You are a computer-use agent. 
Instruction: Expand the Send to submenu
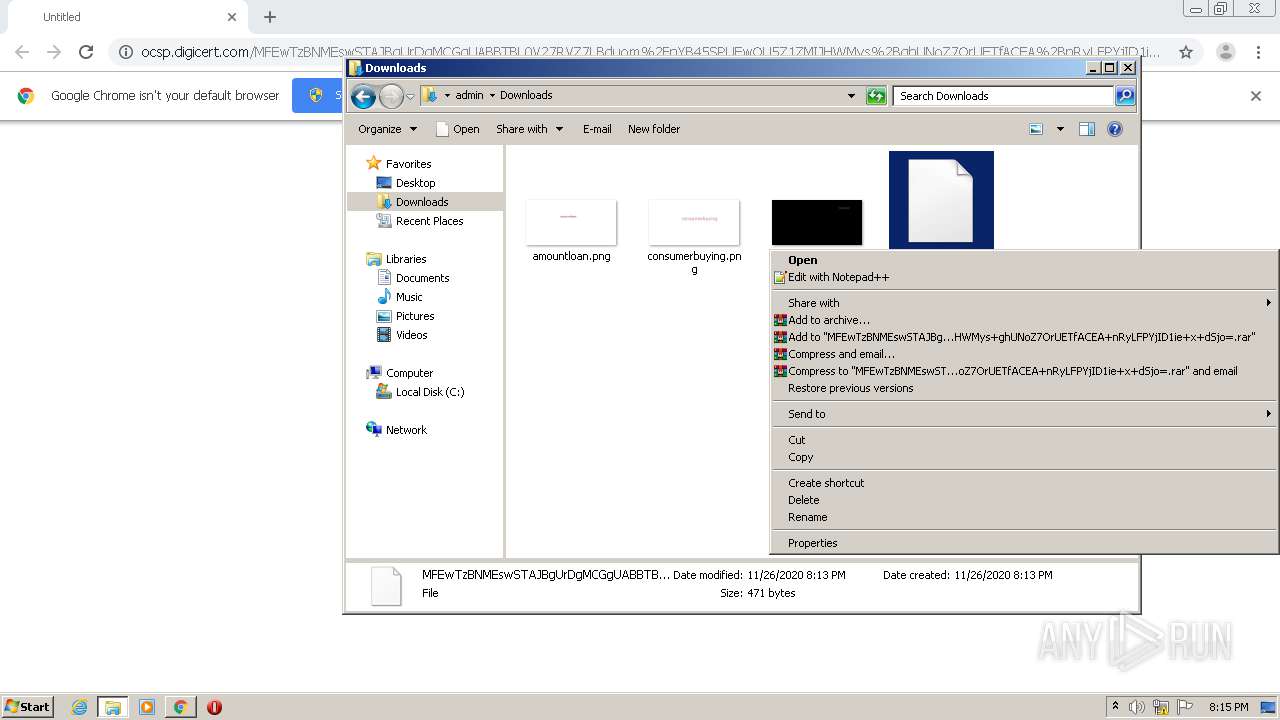pyautogui.click(x=1024, y=414)
